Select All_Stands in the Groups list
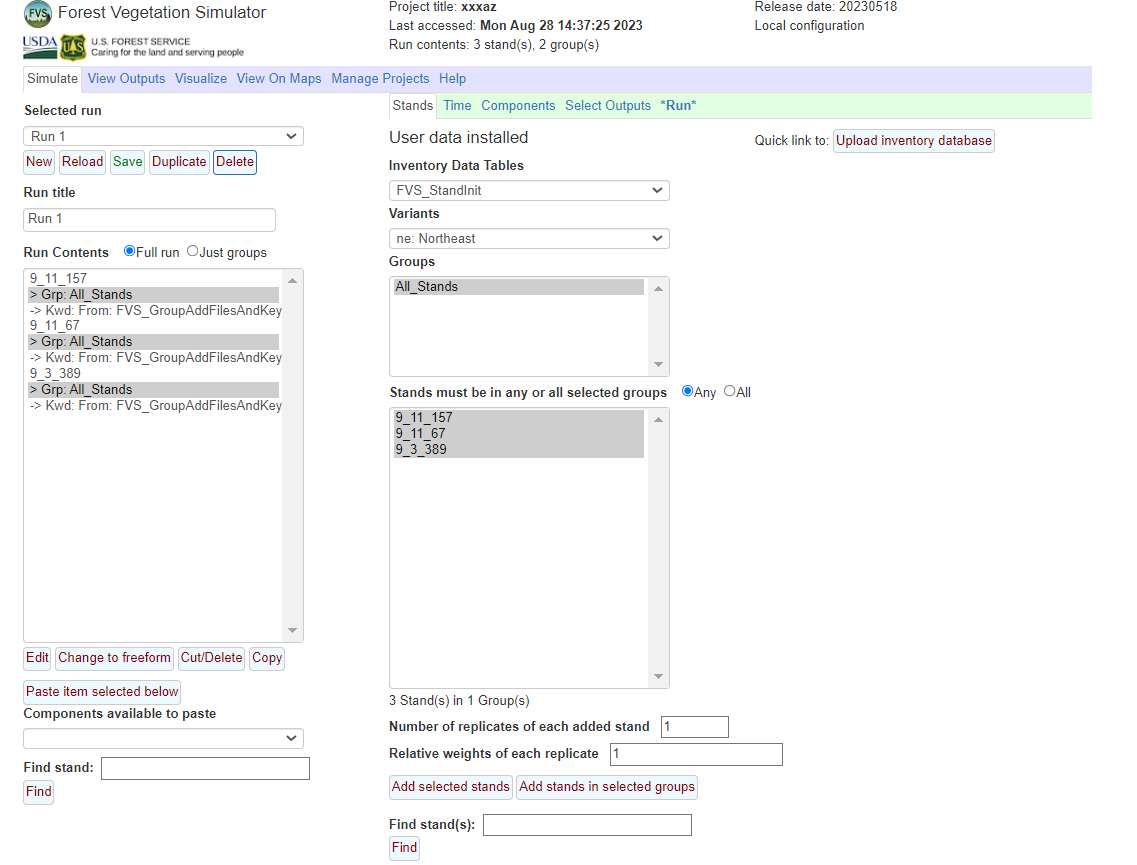Viewport: 1137px width, 865px height. point(518,287)
